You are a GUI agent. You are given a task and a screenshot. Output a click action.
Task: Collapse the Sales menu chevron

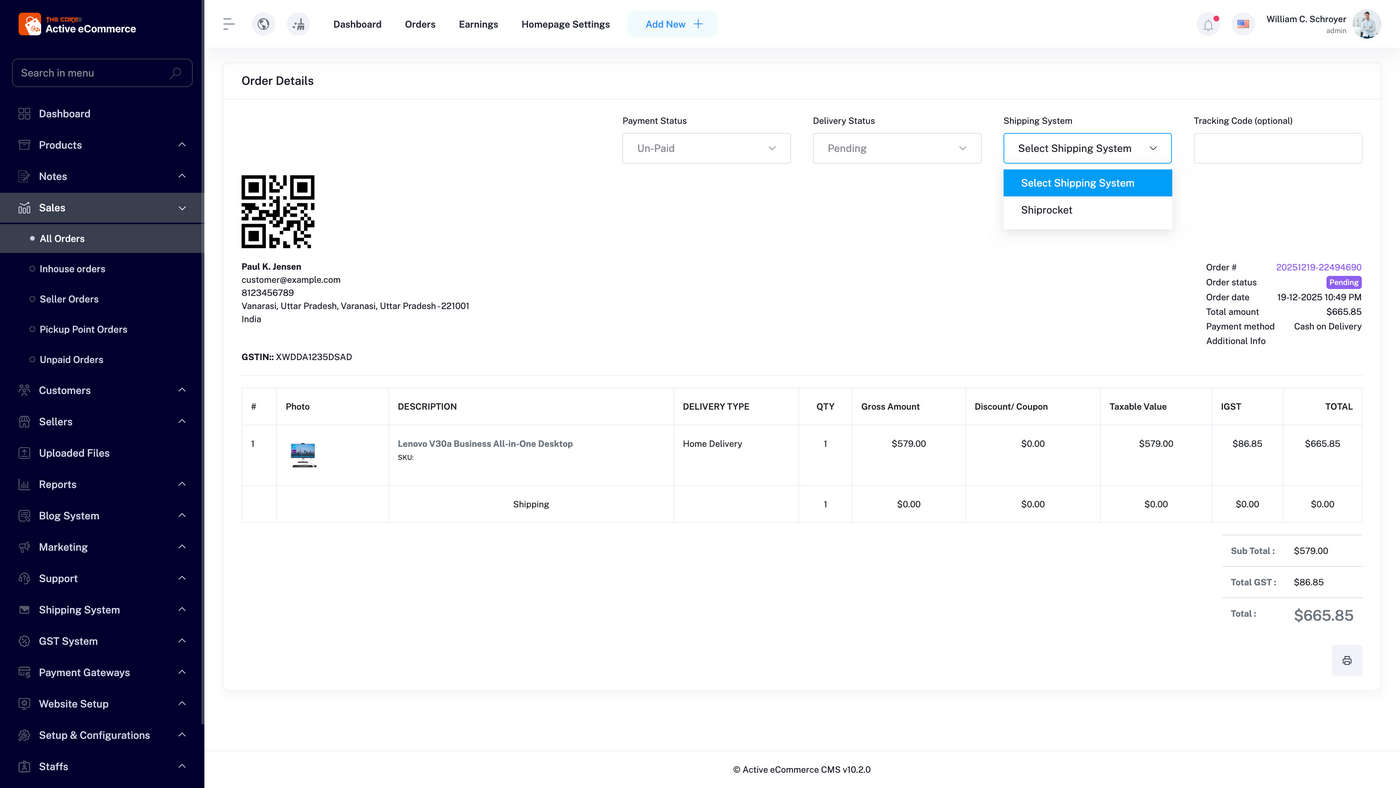(182, 208)
